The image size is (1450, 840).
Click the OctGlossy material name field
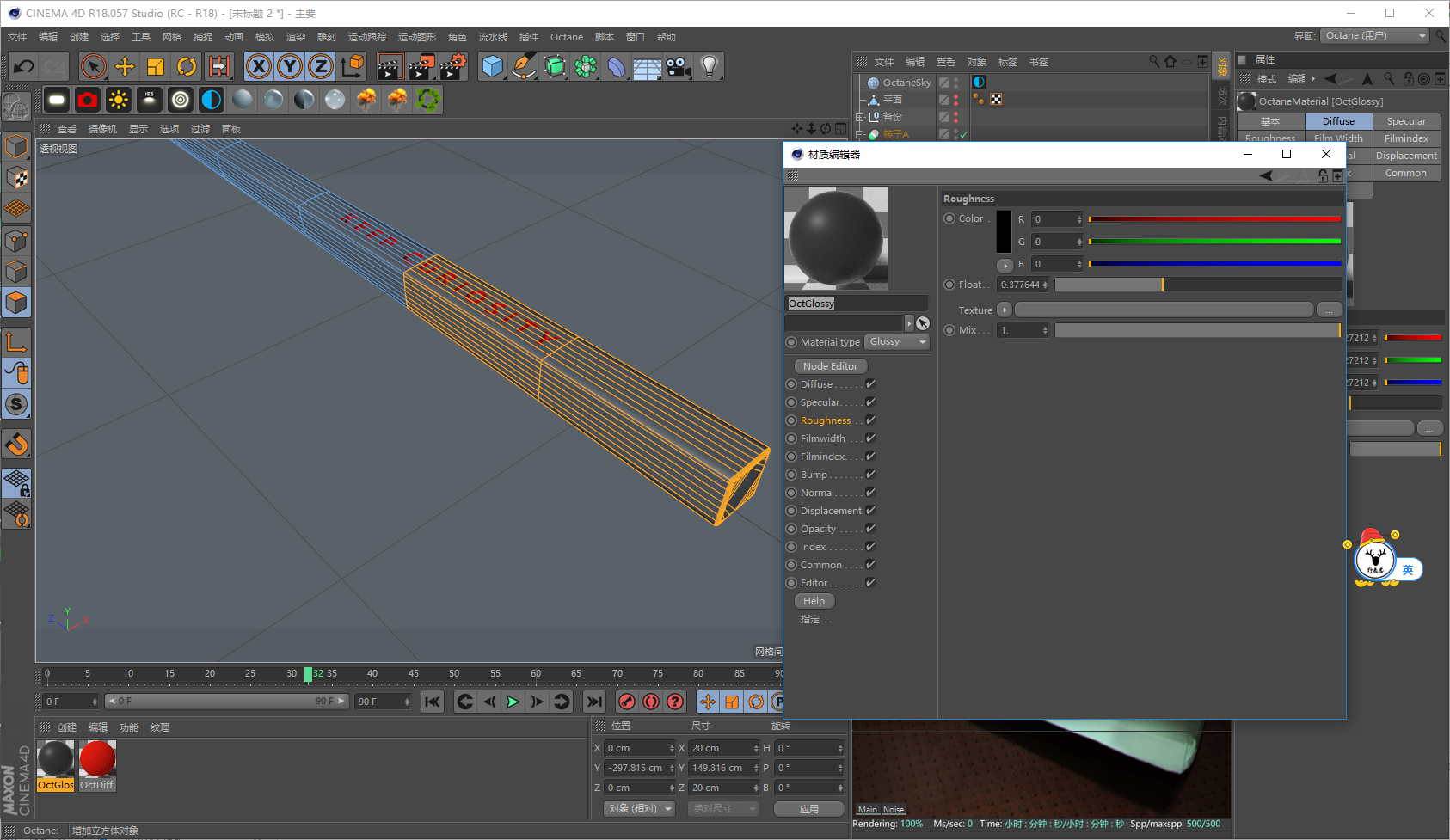857,304
